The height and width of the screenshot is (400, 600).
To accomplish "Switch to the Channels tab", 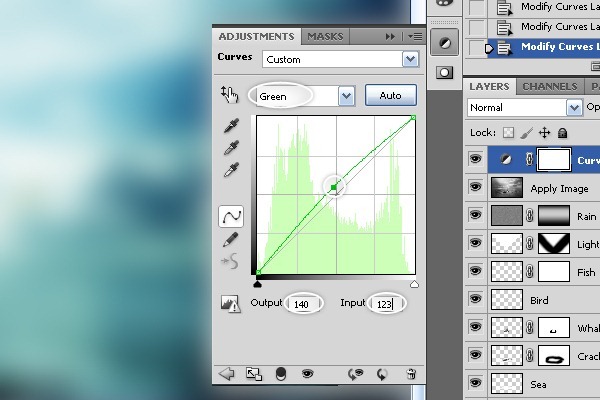I will tap(550, 87).
